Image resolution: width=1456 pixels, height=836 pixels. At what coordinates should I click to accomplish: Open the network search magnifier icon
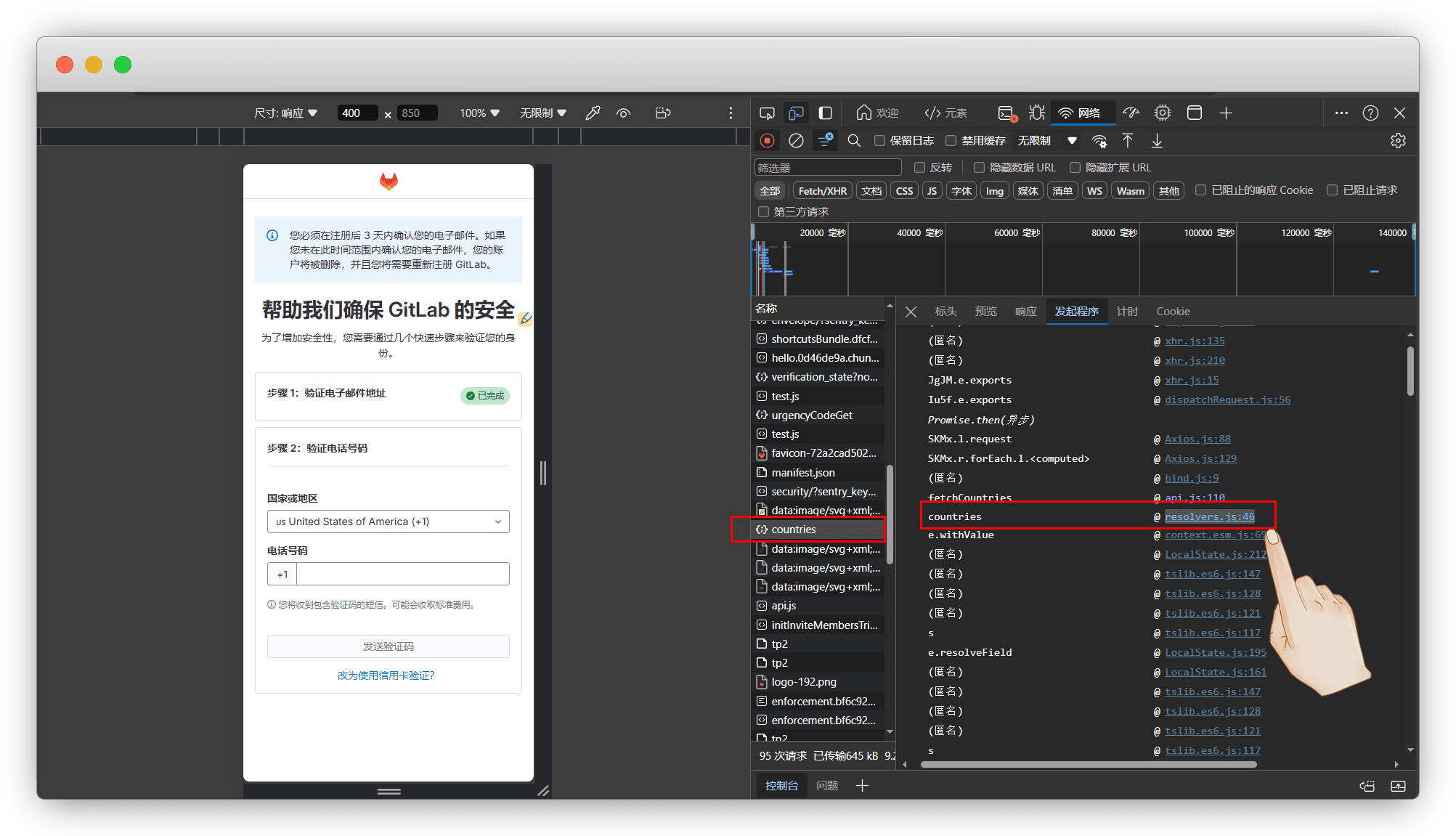click(x=854, y=141)
